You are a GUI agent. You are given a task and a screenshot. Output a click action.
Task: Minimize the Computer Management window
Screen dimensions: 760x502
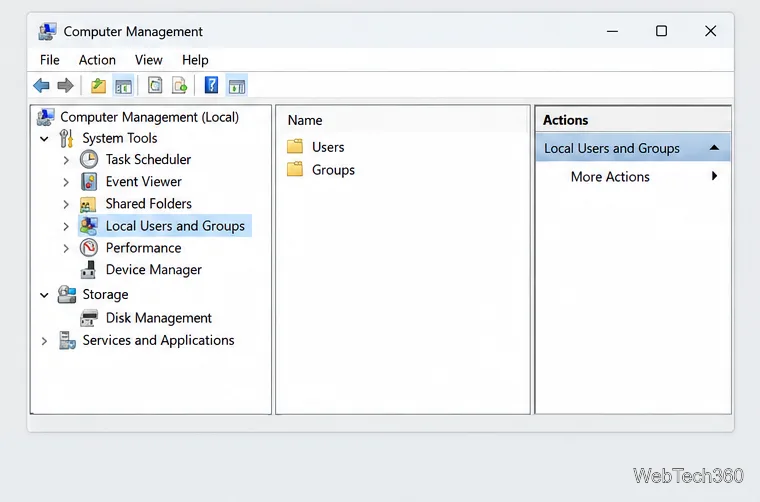tap(613, 31)
